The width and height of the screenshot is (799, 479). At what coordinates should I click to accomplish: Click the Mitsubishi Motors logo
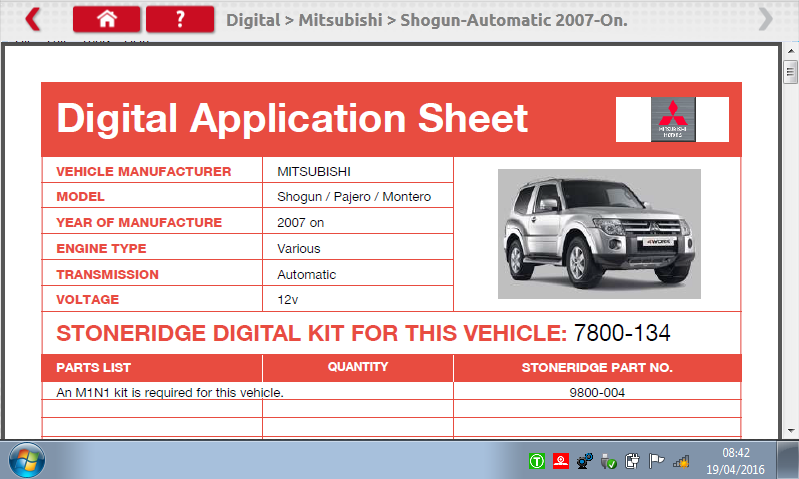pyautogui.click(x=673, y=119)
